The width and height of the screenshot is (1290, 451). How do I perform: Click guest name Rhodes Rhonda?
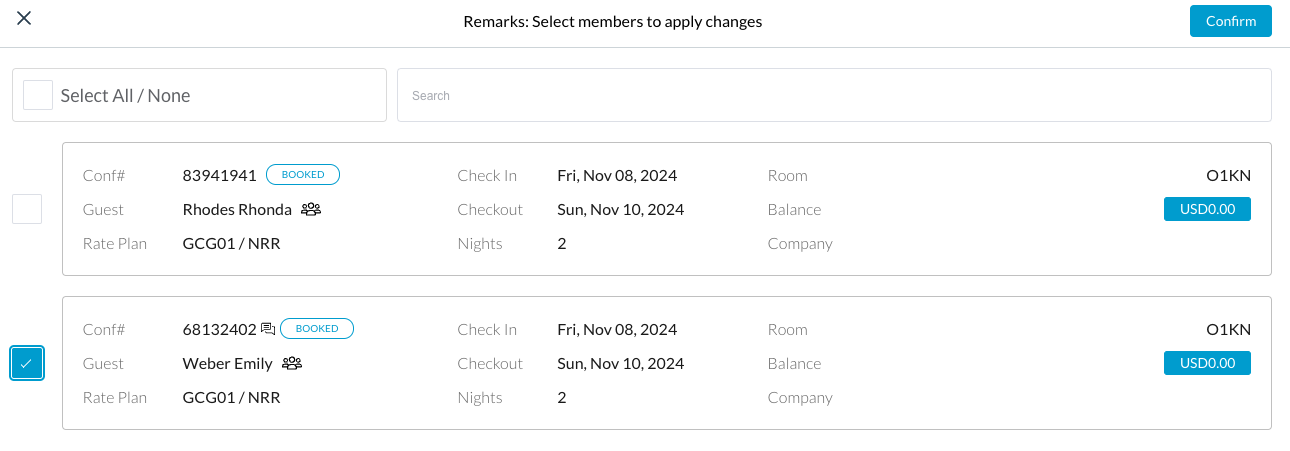point(237,210)
